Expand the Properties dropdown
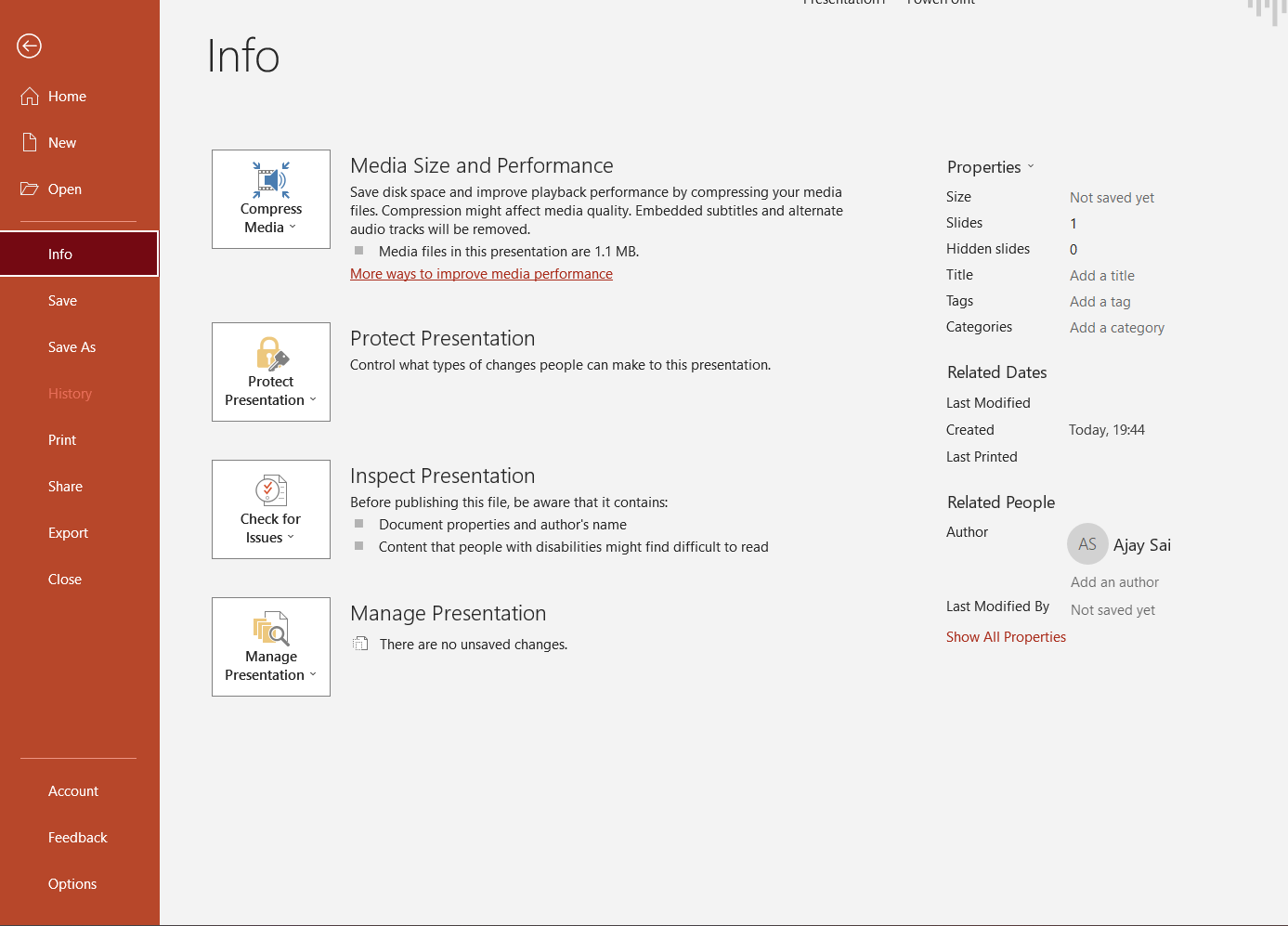The image size is (1288, 926). (x=1031, y=167)
